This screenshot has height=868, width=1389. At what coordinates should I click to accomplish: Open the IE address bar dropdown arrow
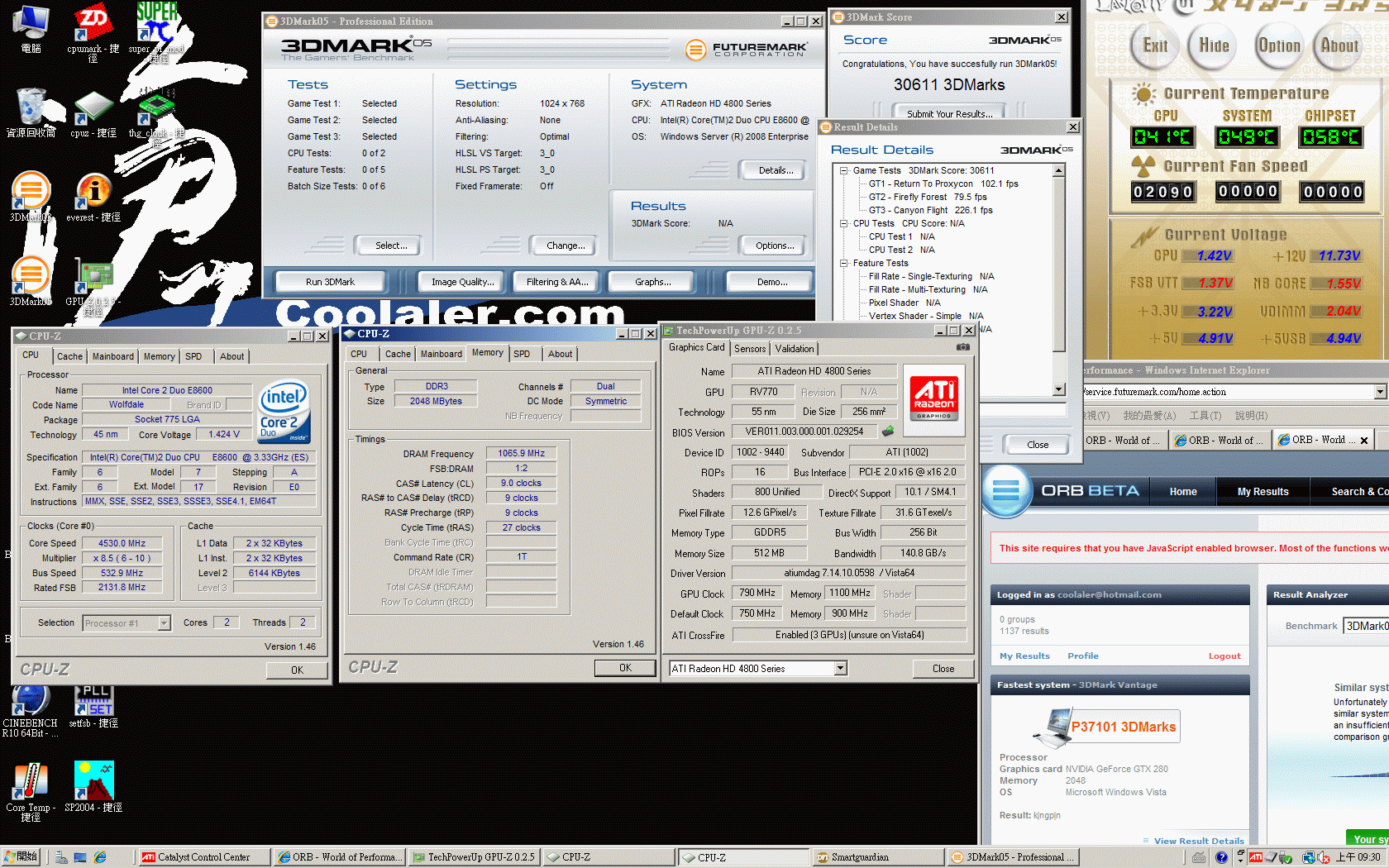click(1380, 392)
